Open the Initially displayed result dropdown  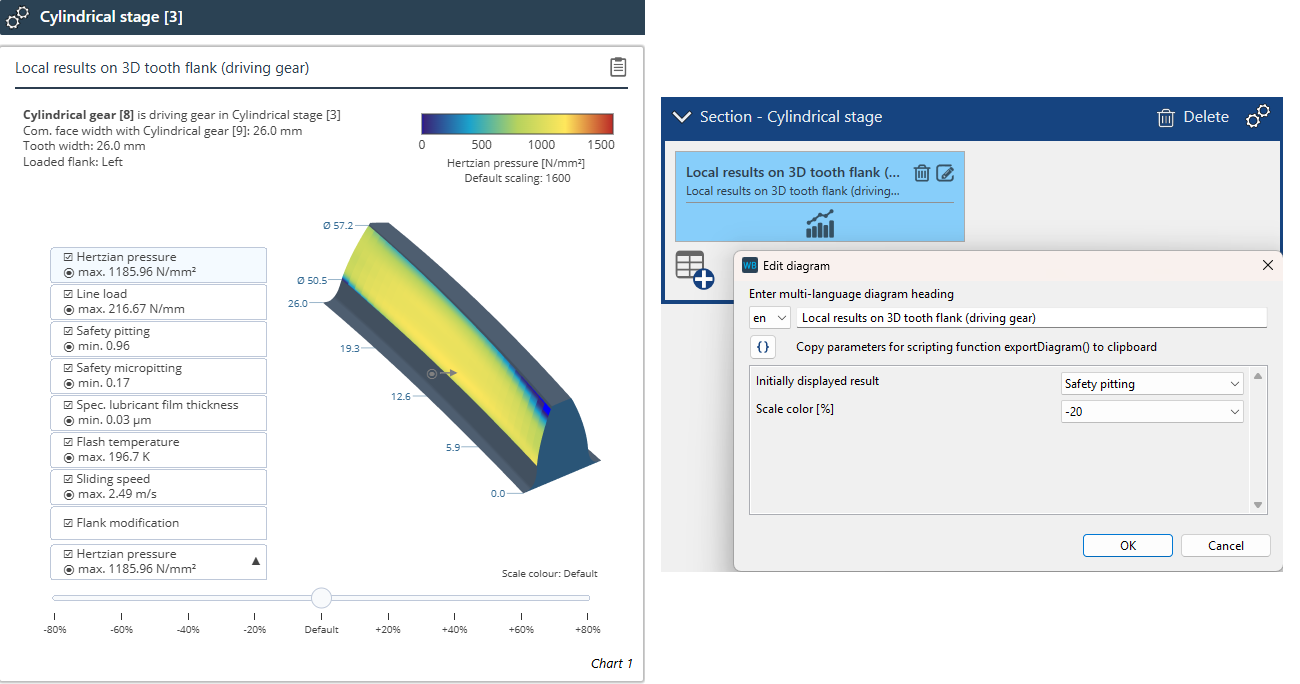1151,384
